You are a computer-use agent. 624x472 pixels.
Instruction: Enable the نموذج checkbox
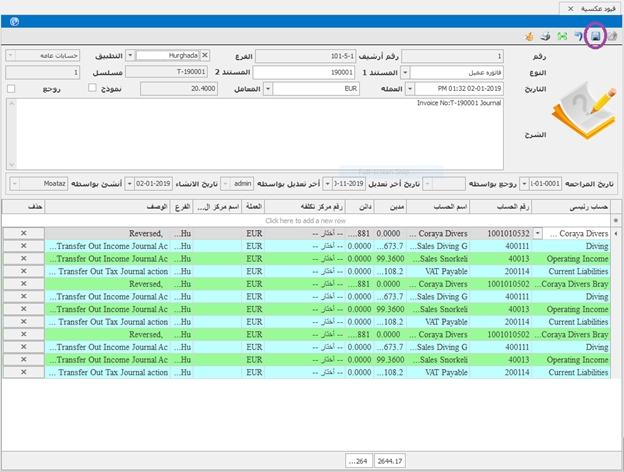tap(92, 89)
